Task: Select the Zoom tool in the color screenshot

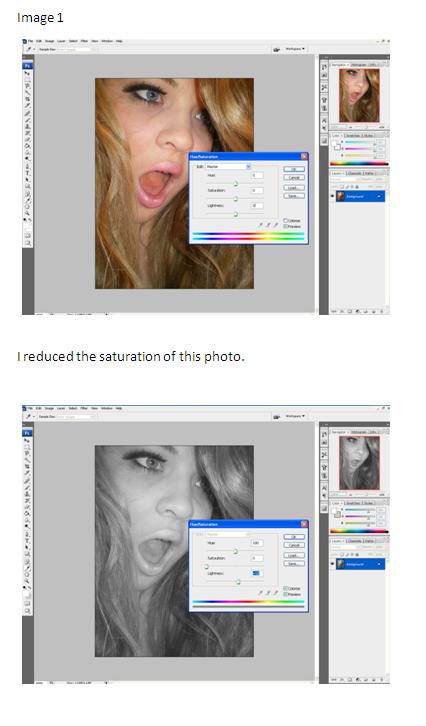Action: coord(28,213)
